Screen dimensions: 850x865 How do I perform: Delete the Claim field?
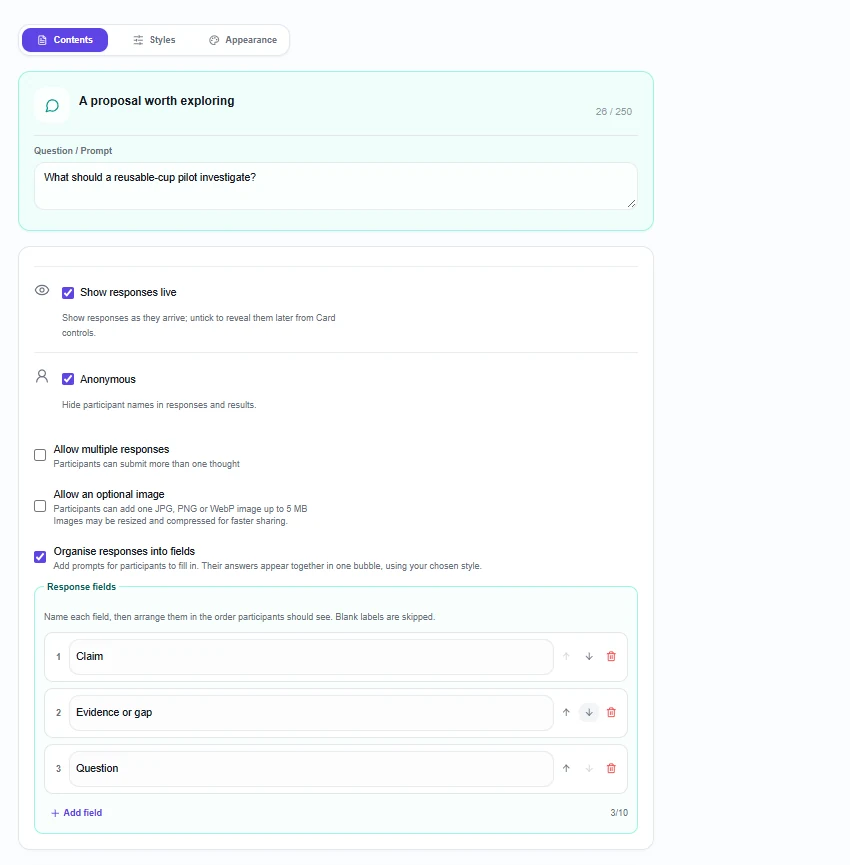(611, 656)
